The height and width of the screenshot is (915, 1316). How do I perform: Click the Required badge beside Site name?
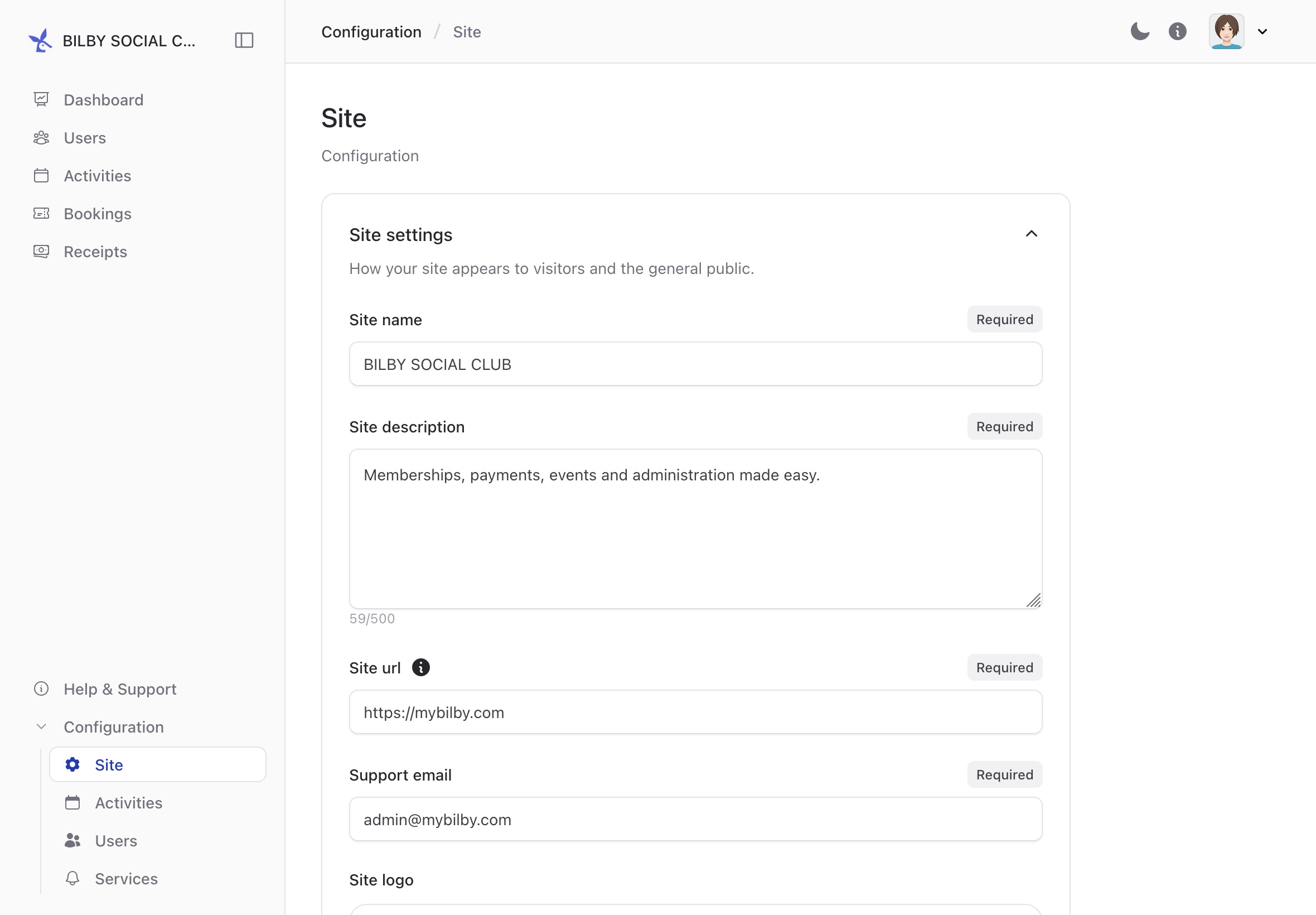point(1005,319)
